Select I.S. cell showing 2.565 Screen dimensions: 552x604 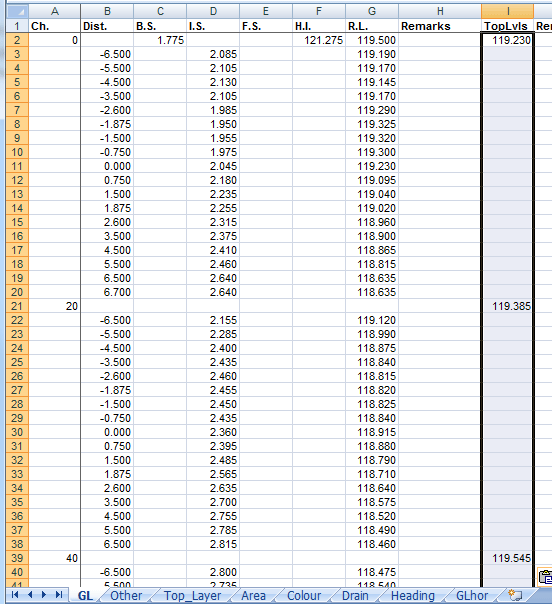pyautogui.click(x=213, y=474)
